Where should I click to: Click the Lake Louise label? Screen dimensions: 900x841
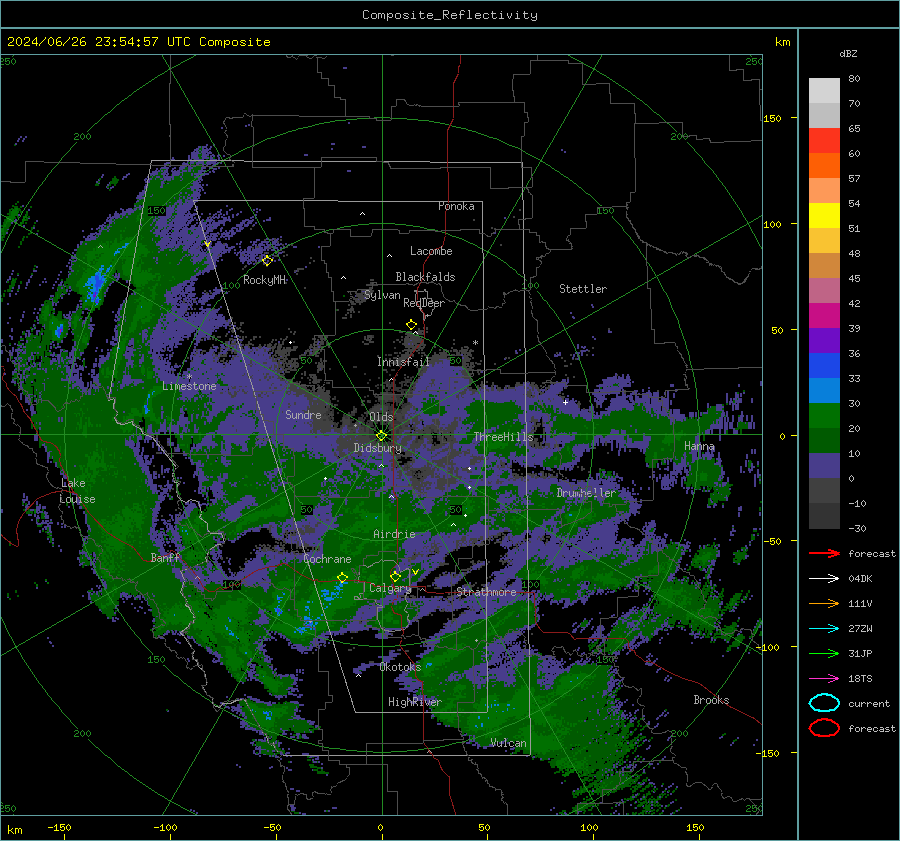tap(77, 491)
